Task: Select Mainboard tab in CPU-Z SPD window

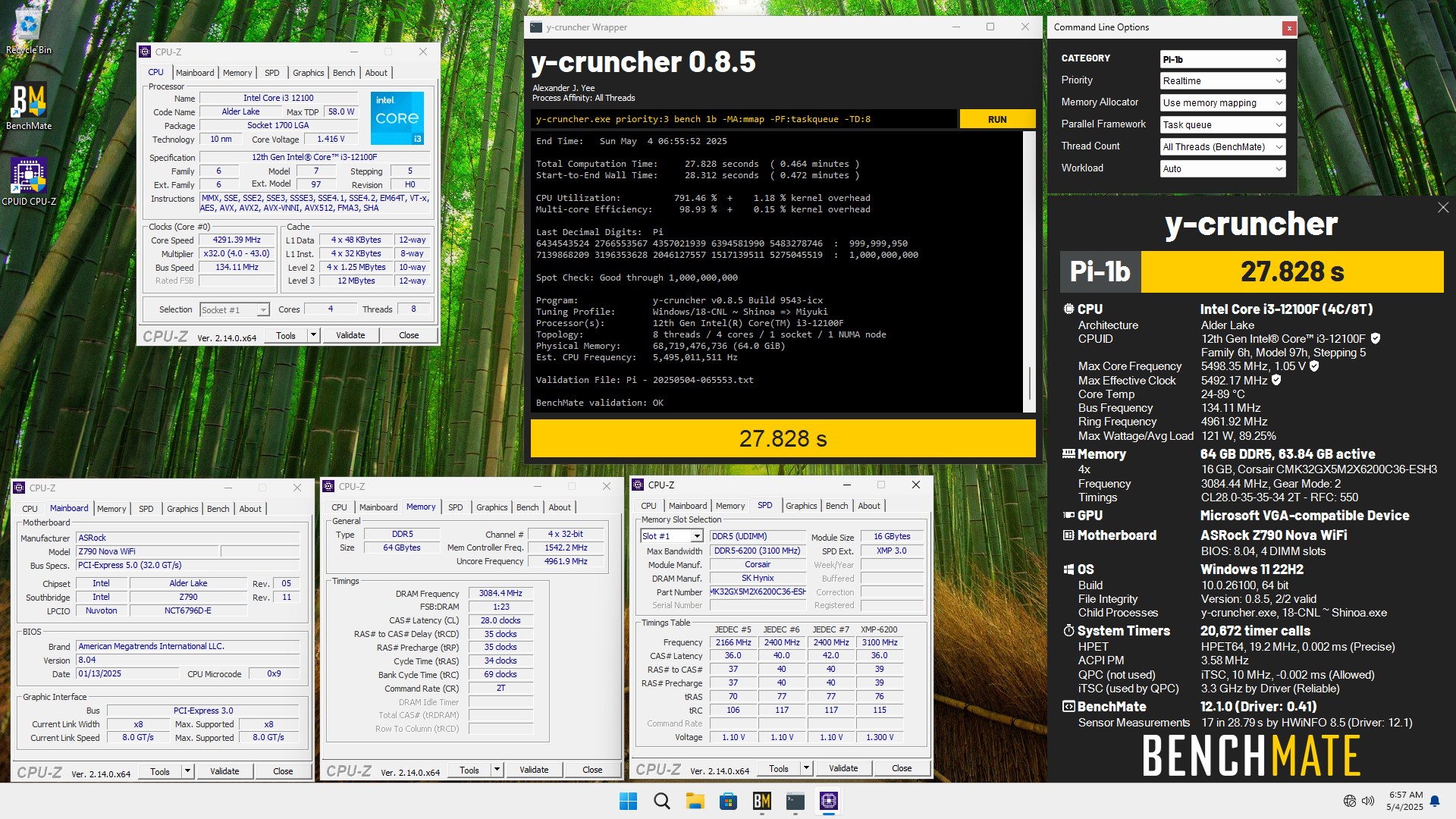Action: 688,506
